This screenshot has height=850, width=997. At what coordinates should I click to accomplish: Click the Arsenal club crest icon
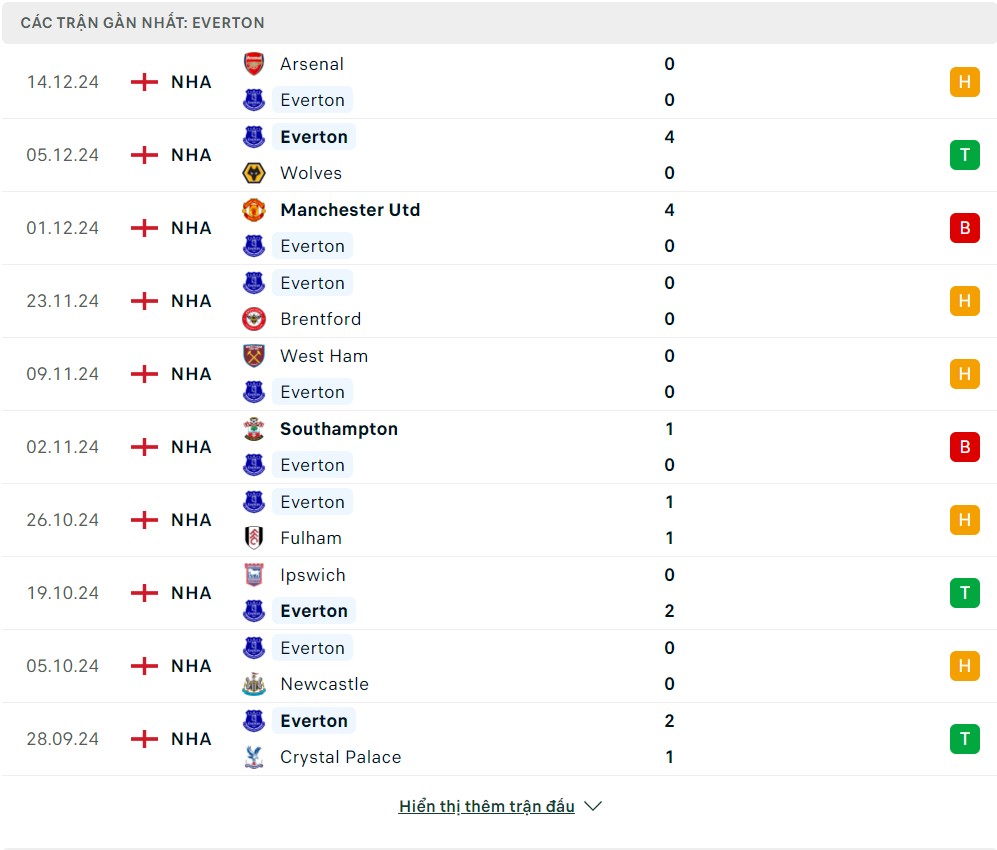pos(254,64)
